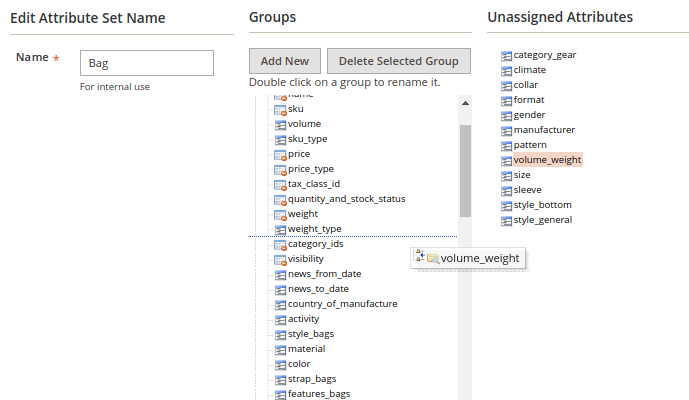Viewport: 689px width, 400px height.
Task: Click the scrollbar up arrow in Groups
Action: (465, 101)
